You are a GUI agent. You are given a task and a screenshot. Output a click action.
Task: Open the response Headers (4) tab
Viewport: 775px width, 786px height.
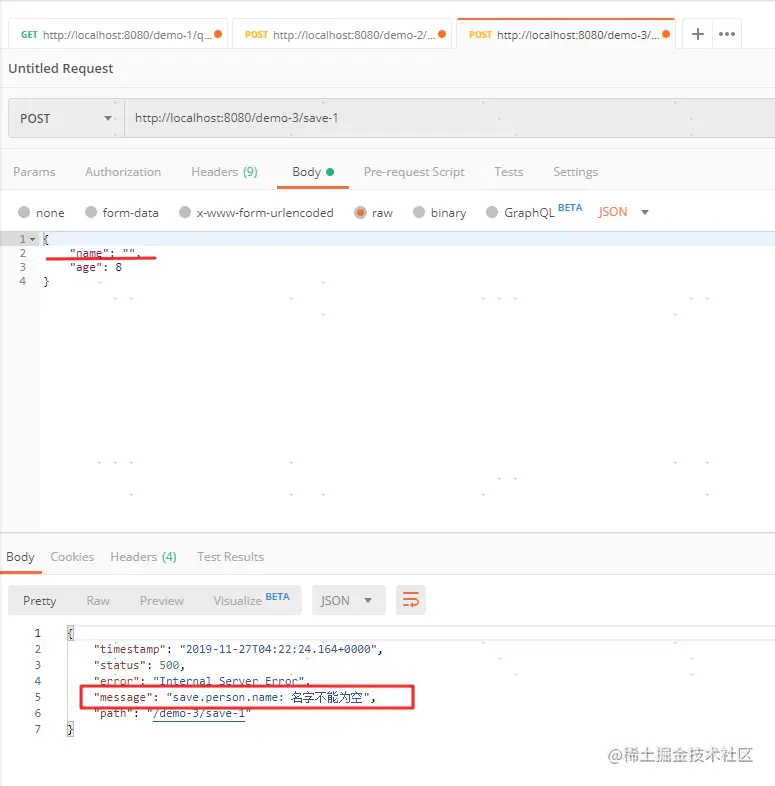point(143,557)
